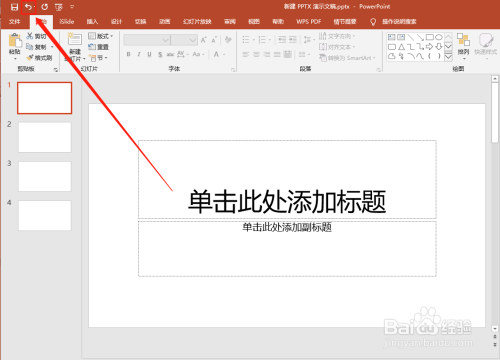
Task: Select the Oval shape in gallery
Action: [x=439, y=37]
